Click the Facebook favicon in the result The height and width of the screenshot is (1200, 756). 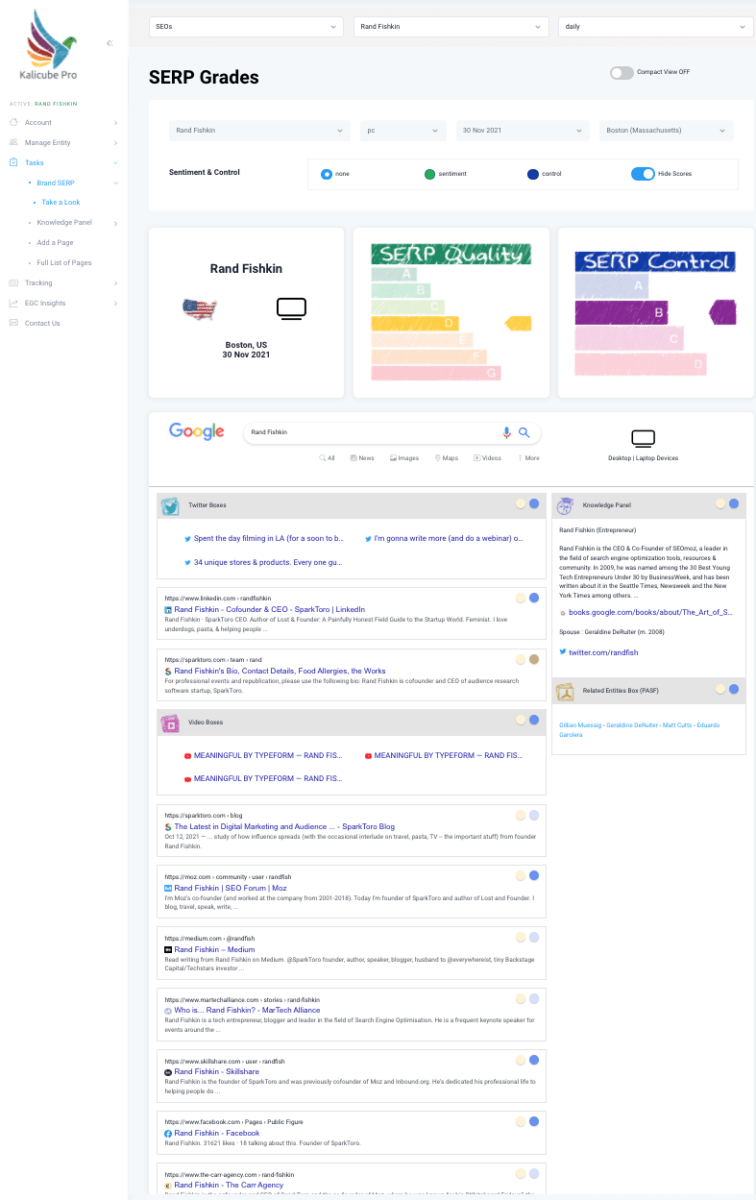pyautogui.click(x=168, y=1133)
